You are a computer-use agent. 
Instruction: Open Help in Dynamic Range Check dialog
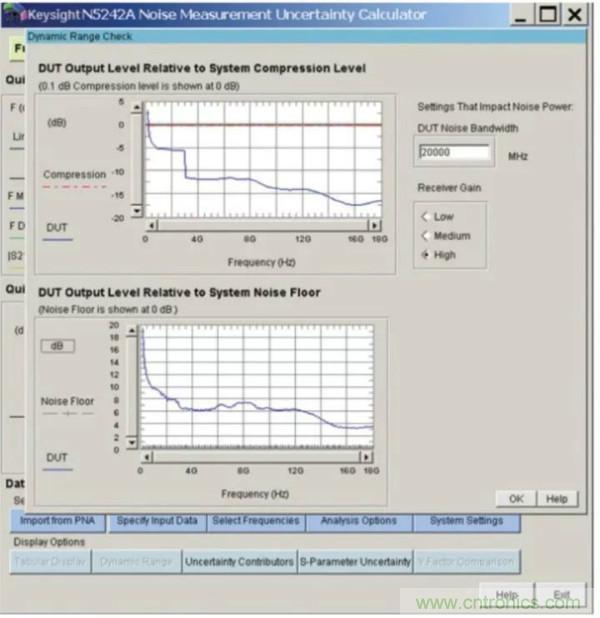click(x=557, y=498)
